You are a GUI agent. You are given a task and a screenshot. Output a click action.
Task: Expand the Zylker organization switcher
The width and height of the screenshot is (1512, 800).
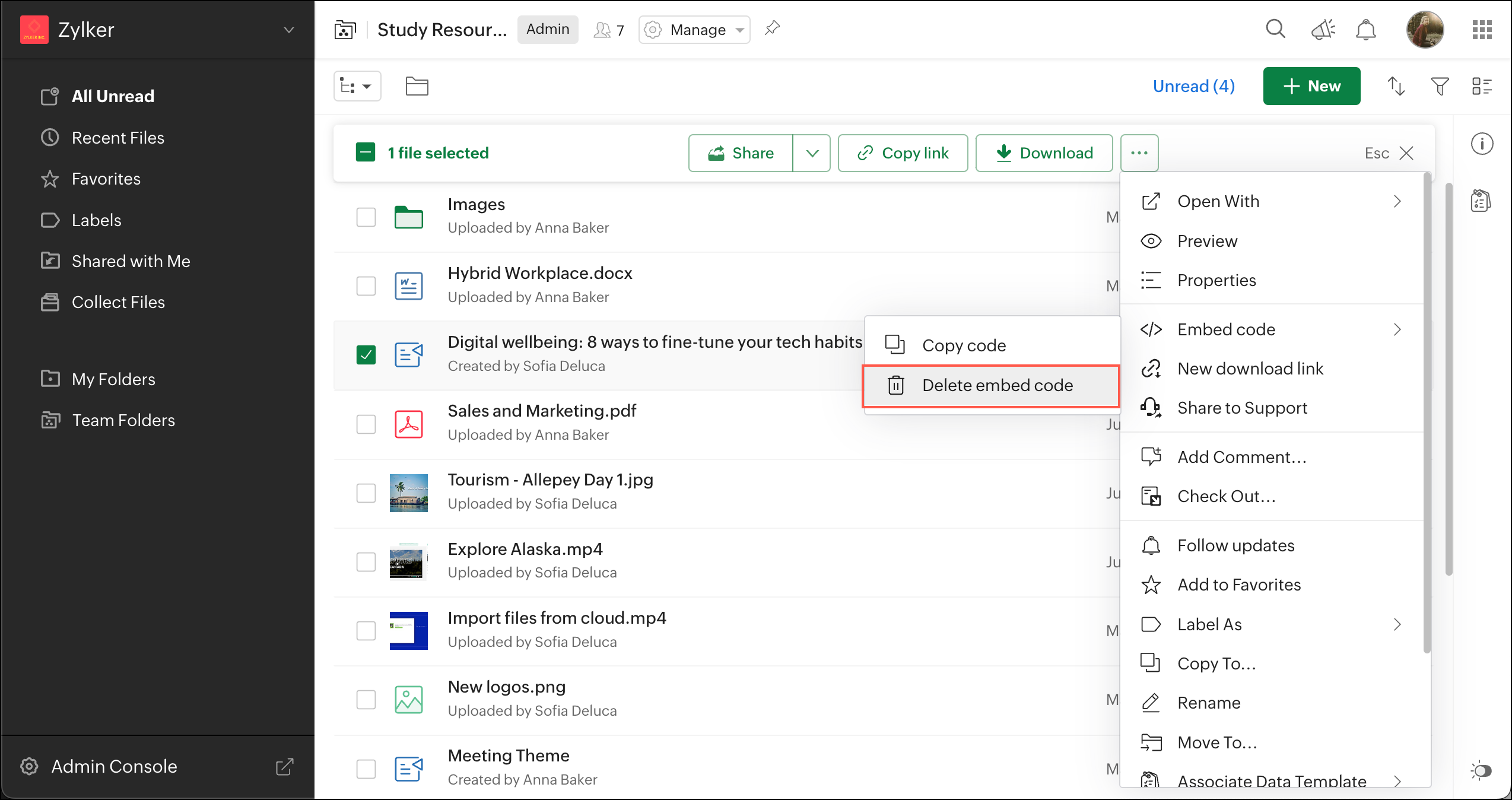click(x=289, y=30)
